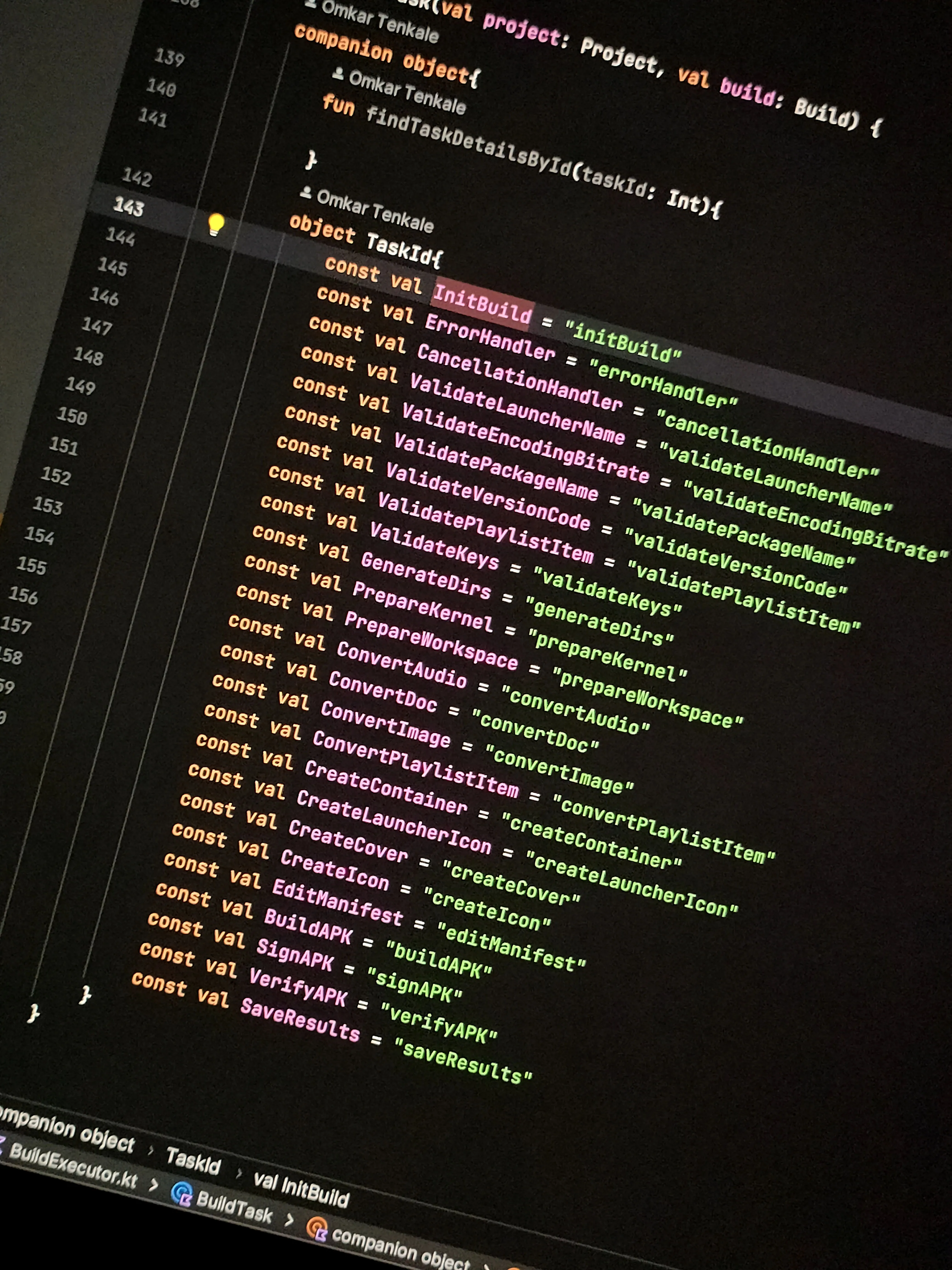Click 'companion object{' declaration in code
The image size is (952, 1270).
point(387,56)
